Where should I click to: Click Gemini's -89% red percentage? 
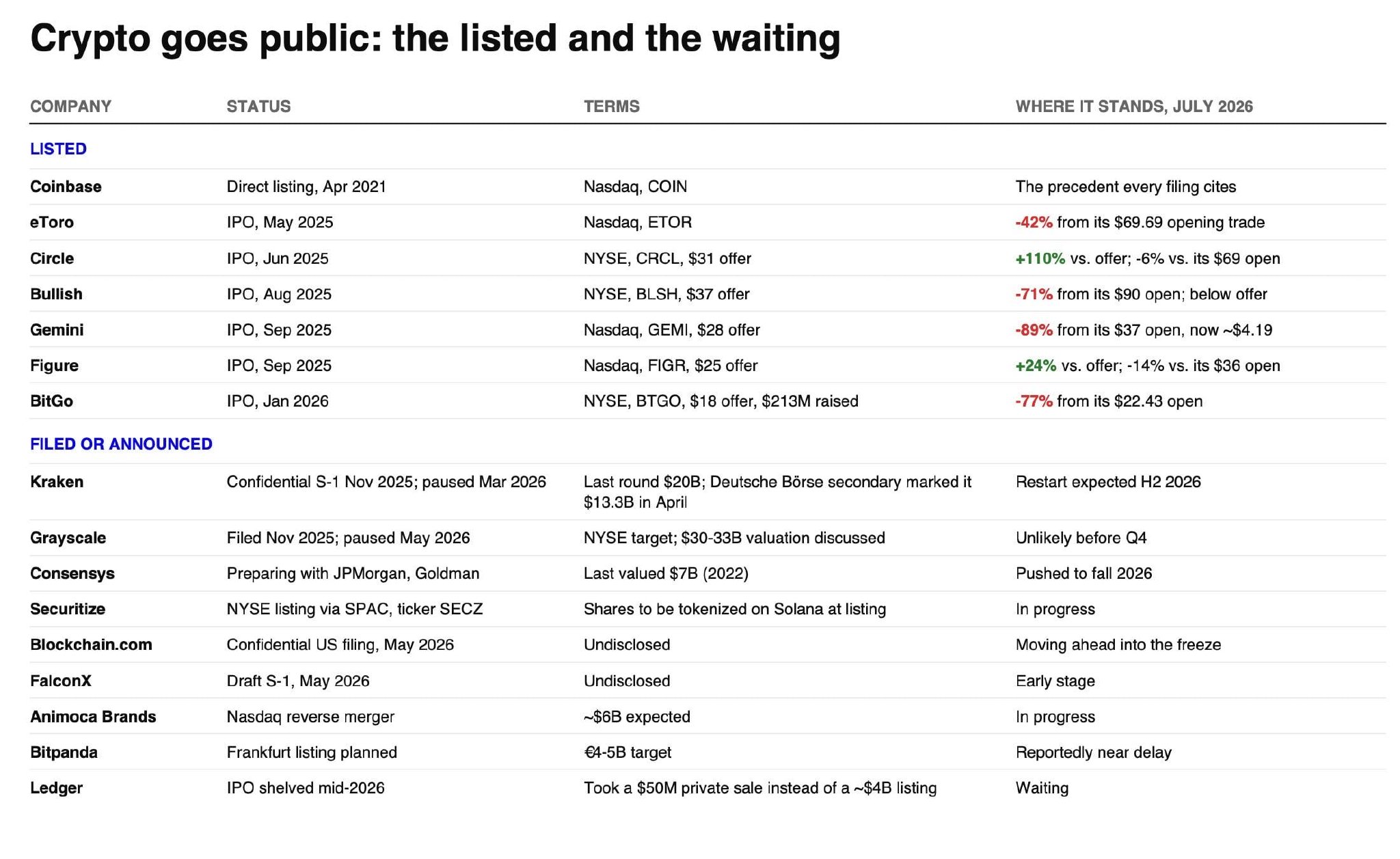(x=1034, y=330)
